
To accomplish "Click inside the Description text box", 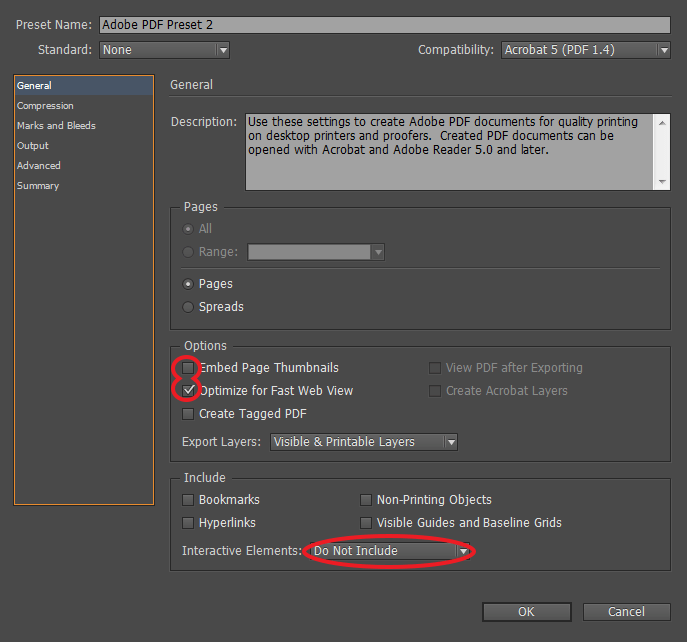I will pos(449,152).
